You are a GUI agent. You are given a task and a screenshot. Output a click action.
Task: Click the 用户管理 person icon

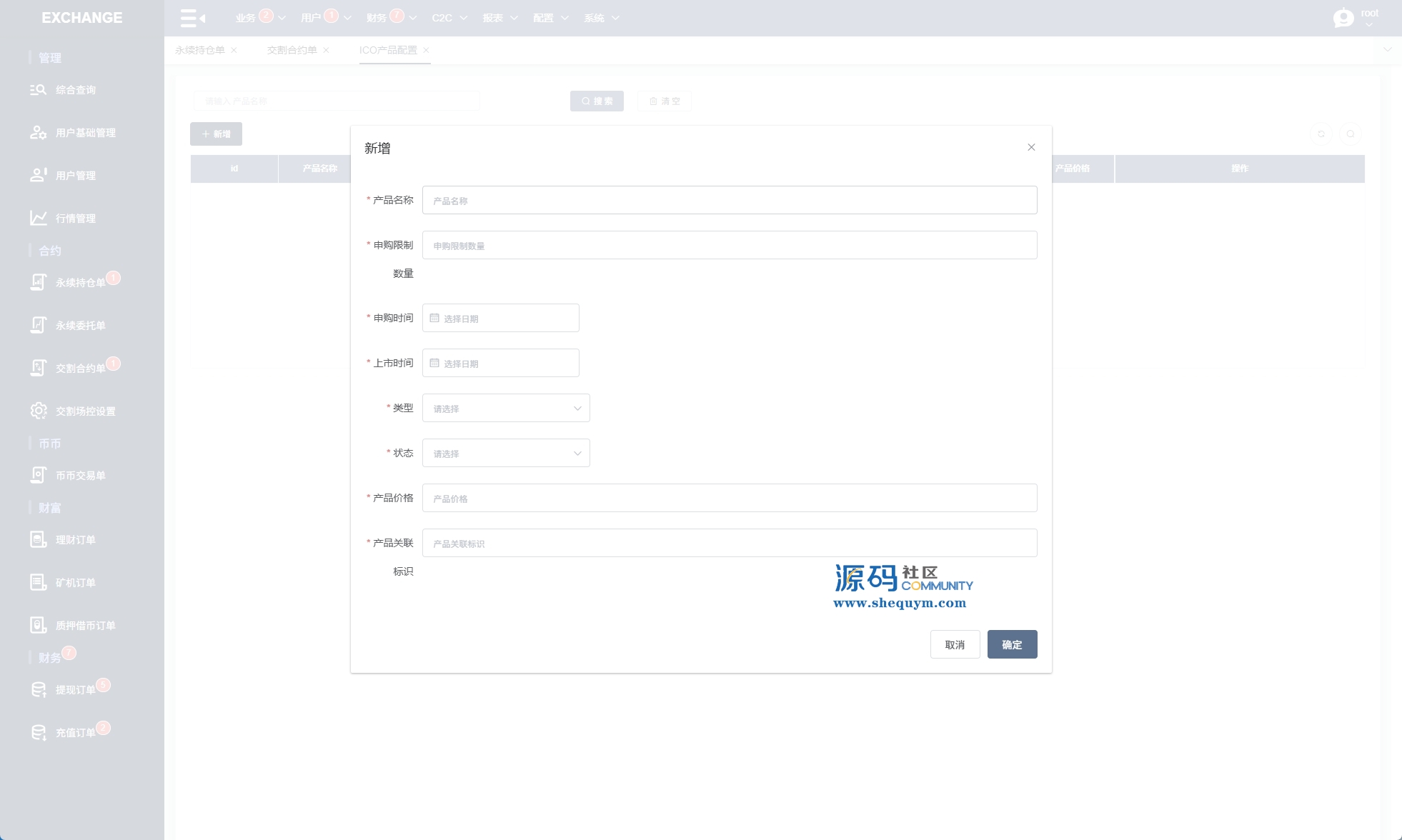tap(38, 175)
